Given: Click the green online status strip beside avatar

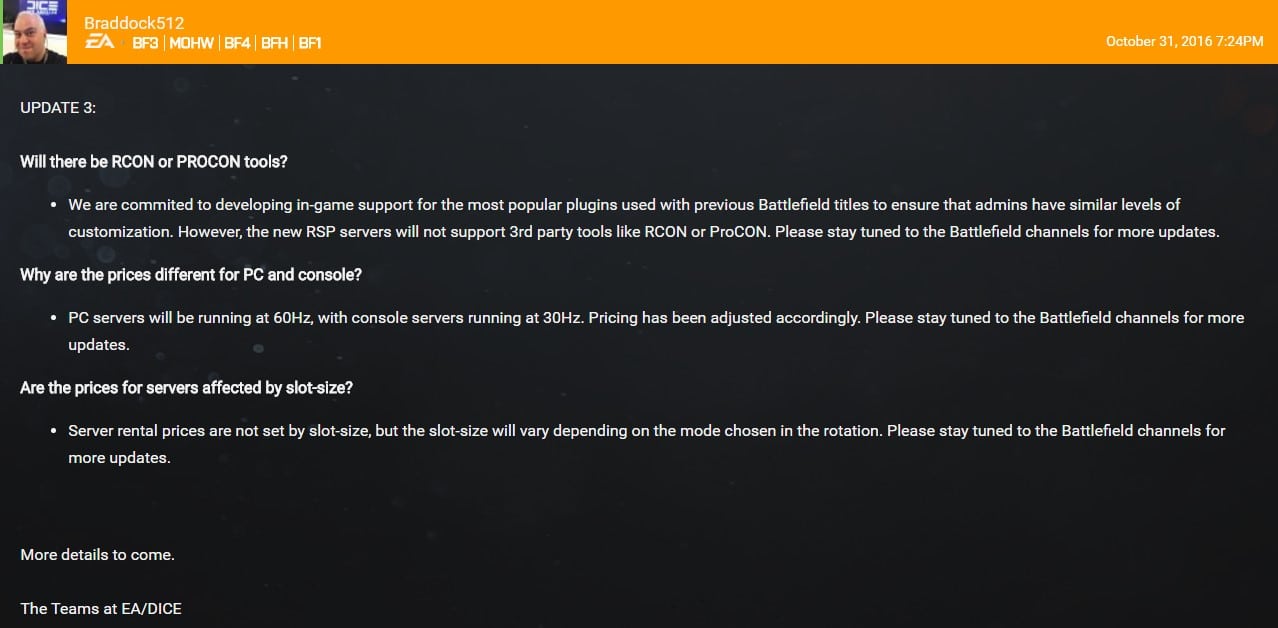Looking at the screenshot, I should click(2, 32).
